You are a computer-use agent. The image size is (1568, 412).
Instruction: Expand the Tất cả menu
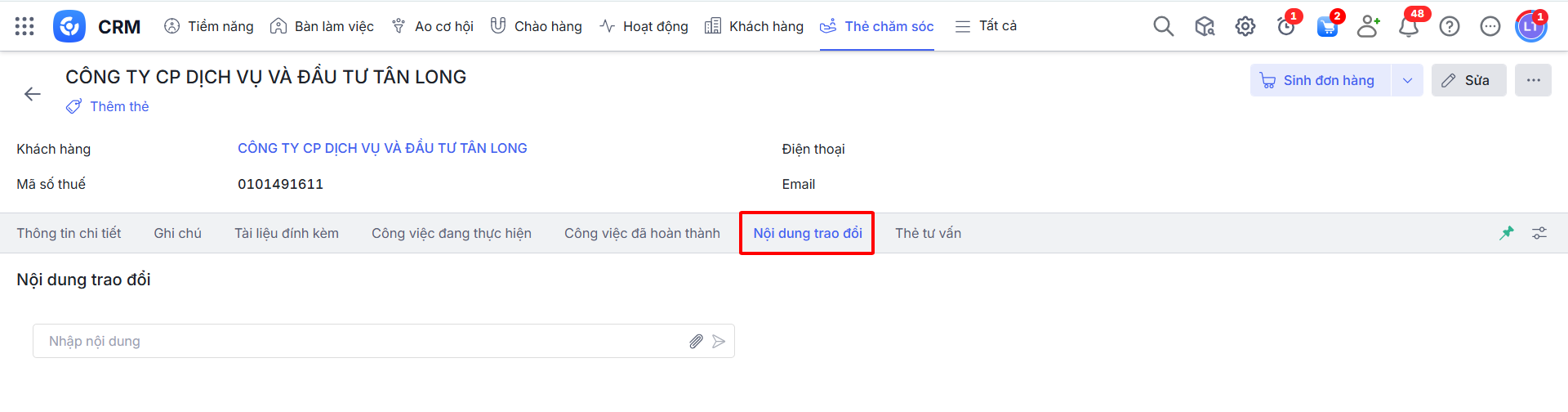tap(987, 26)
